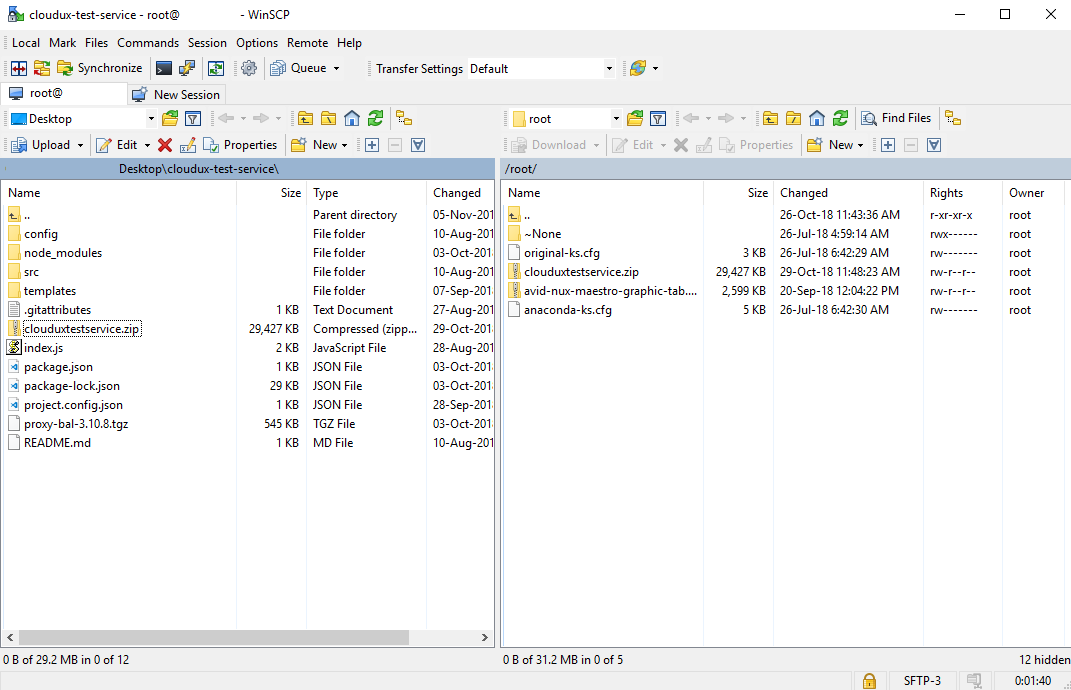Image resolution: width=1071 pixels, height=690 pixels.
Task: Click the Find Files button
Action: pyautogui.click(x=896, y=118)
